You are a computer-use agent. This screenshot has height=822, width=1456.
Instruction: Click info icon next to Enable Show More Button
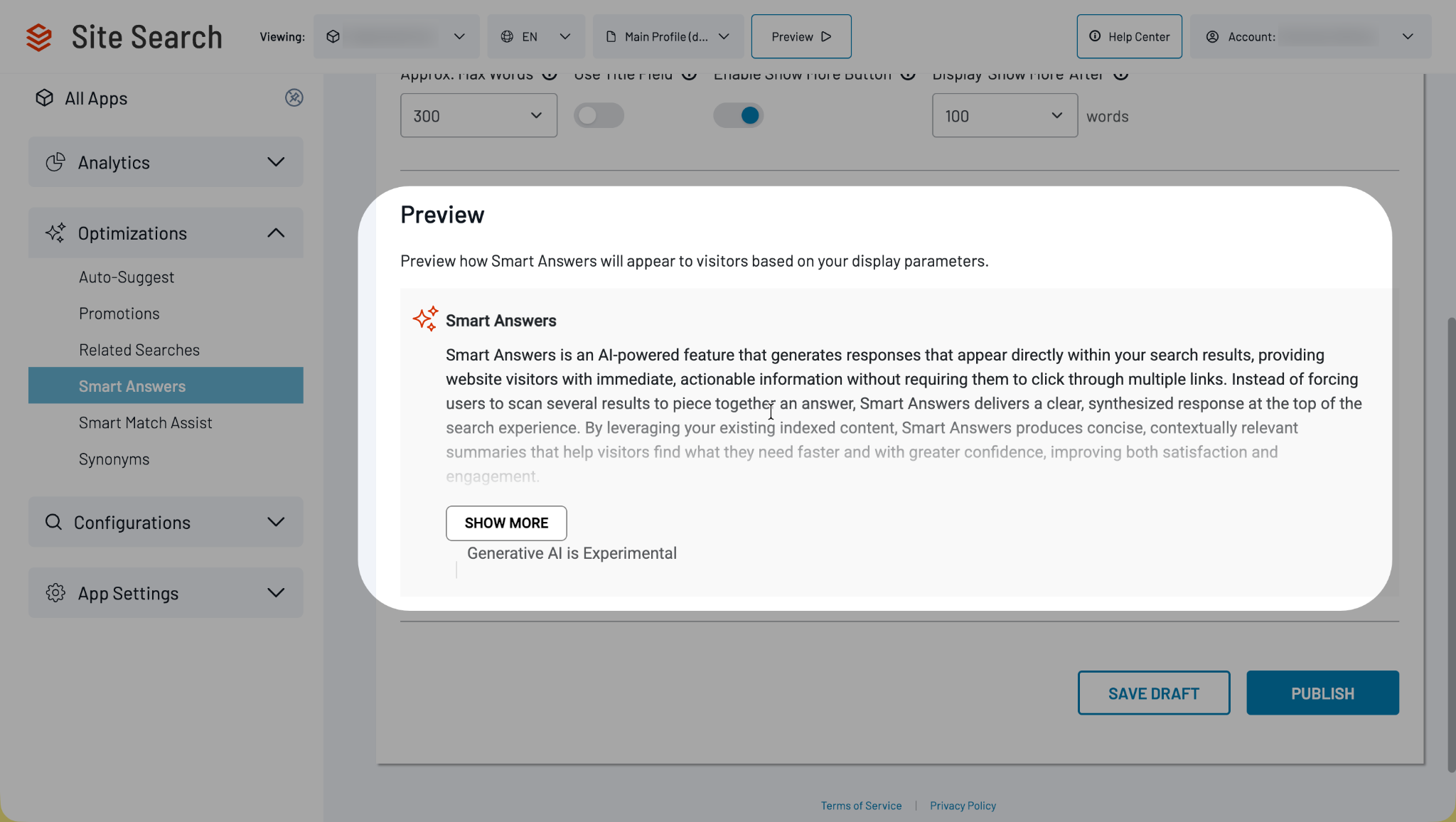coord(908,75)
